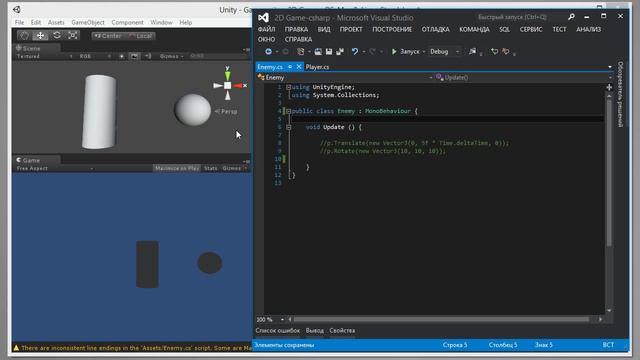Open Visual Studio ПОСТРОЕНИЕ menu

[392, 29]
